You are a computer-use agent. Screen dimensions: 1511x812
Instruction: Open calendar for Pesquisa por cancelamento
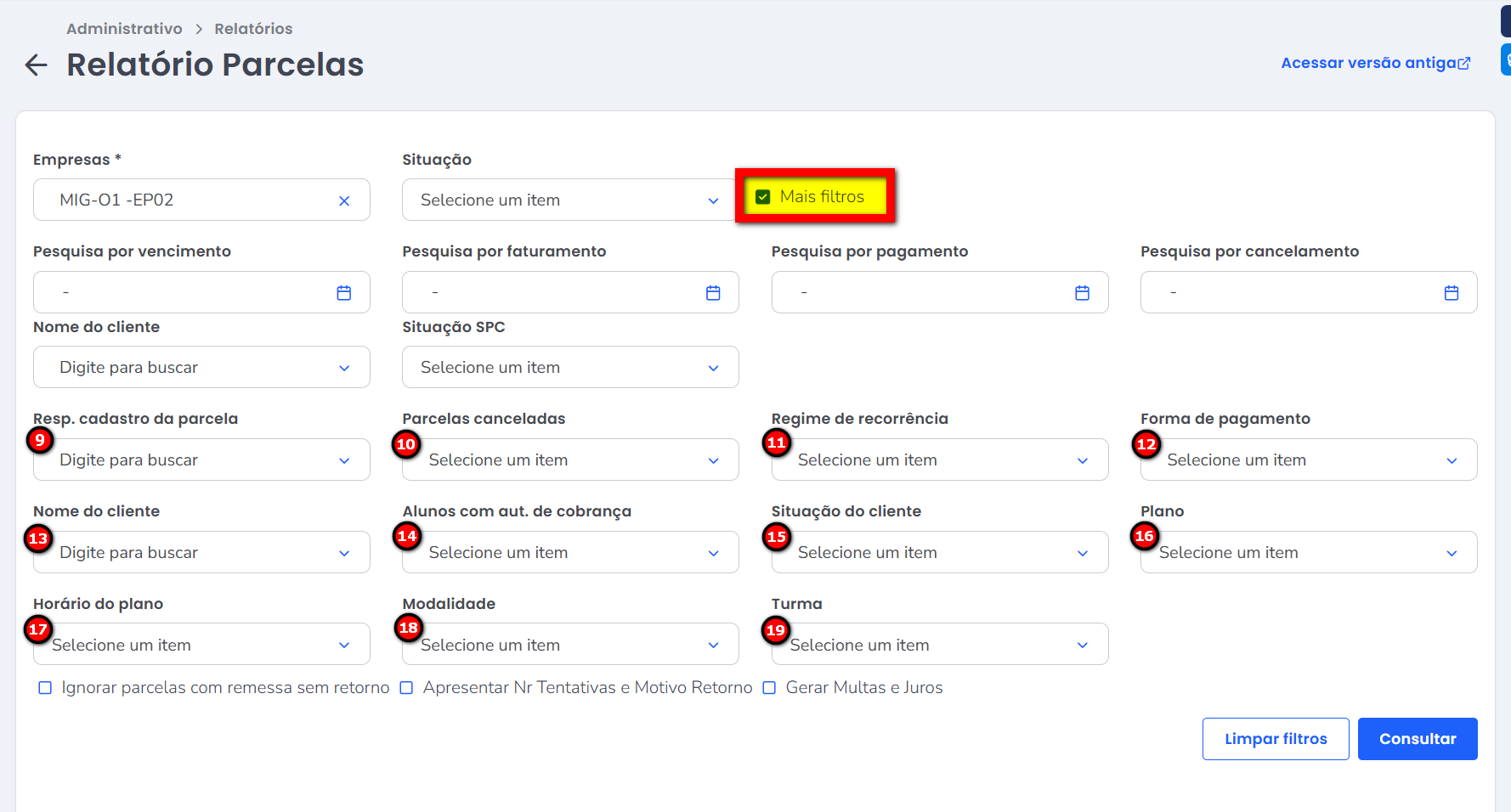coord(1451,293)
